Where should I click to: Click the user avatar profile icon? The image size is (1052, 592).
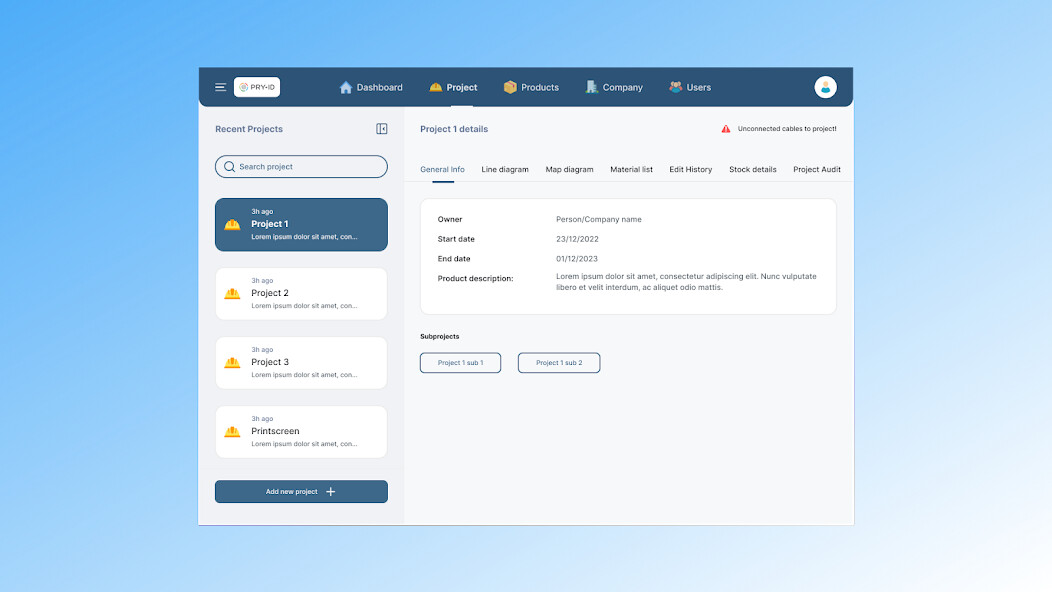click(825, 88)
